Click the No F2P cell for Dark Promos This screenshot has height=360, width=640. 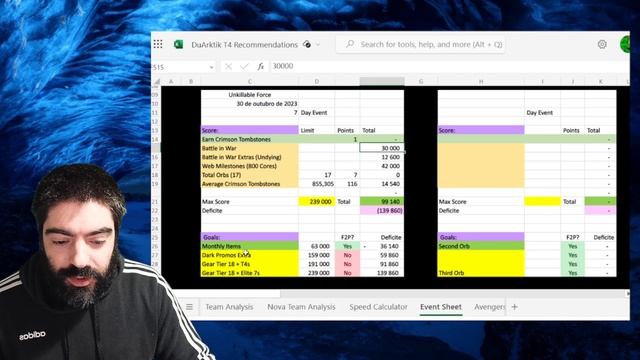(x=347, y=255)
